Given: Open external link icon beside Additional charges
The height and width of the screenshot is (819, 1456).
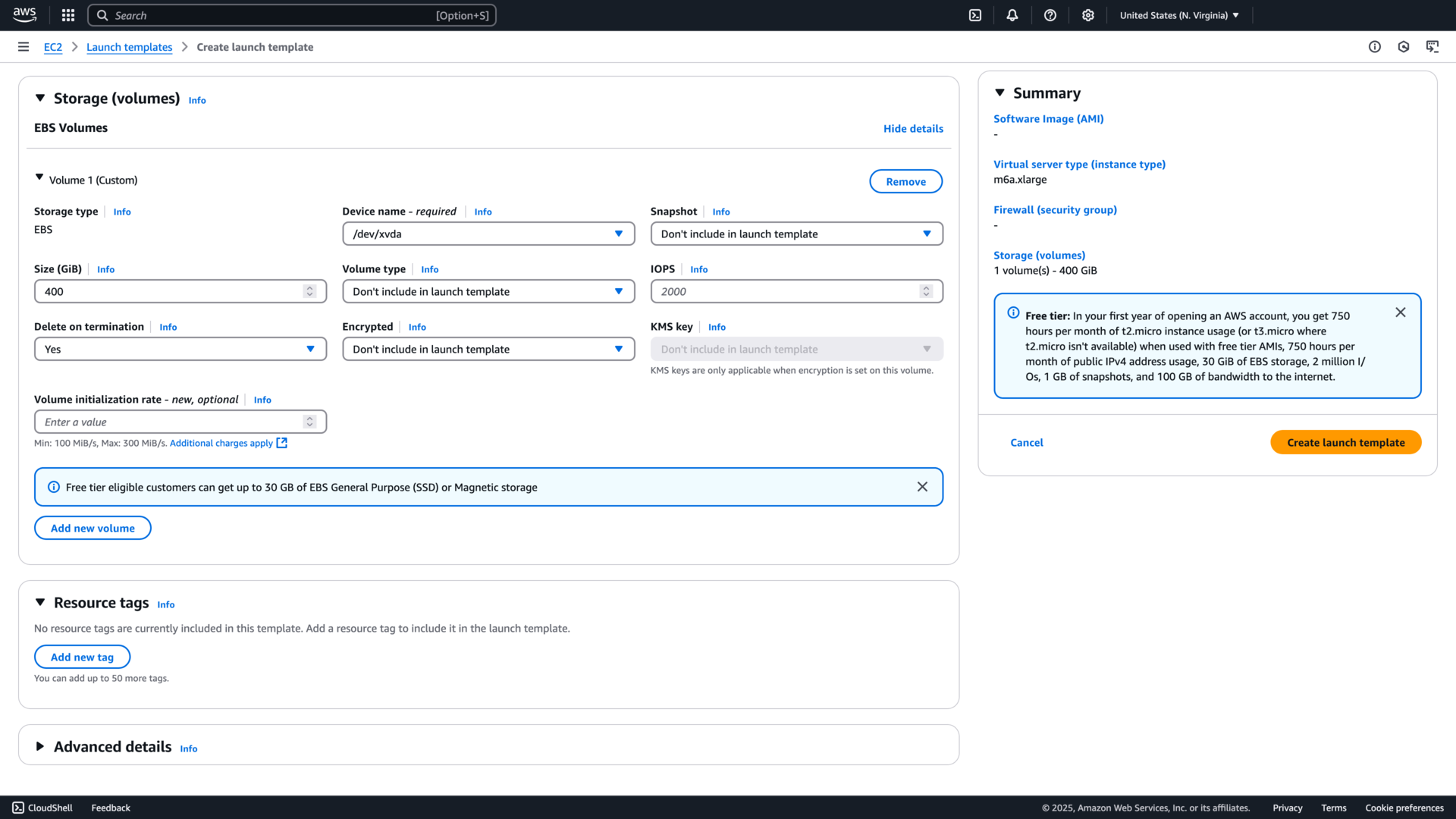Looking at the screenshot, I should pyautogui.click(x=282, y=443).
